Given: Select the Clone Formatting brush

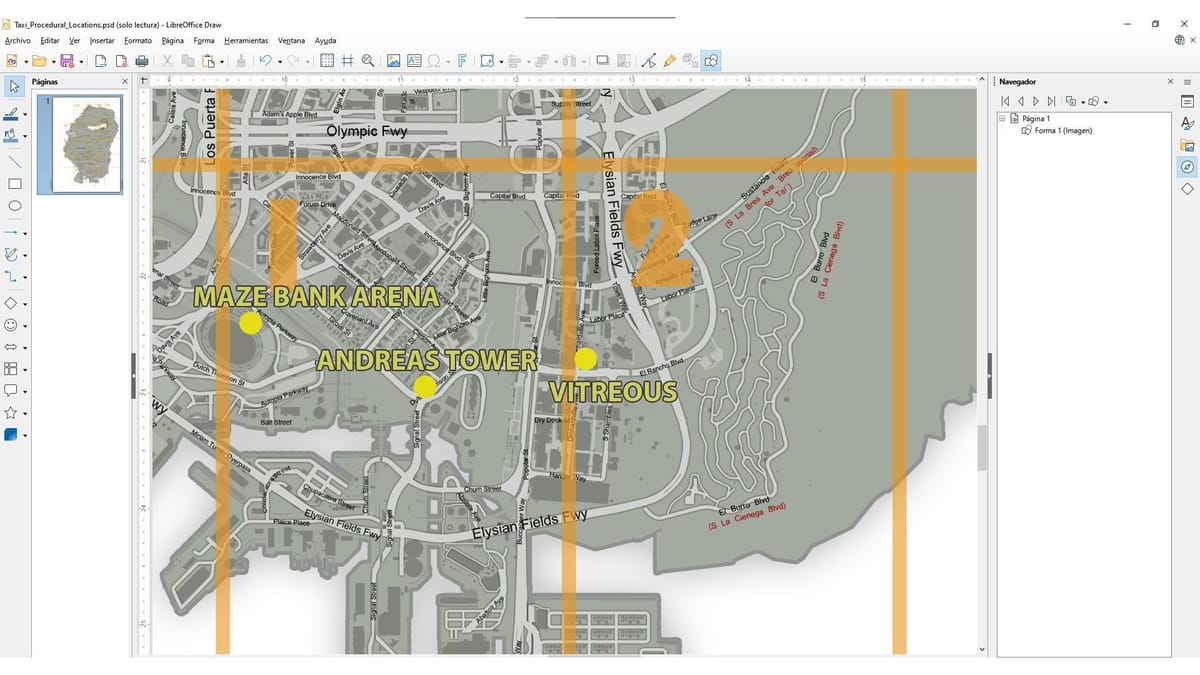Looking at the screenshot, I should pyautogui.click(x=240, y=60).
